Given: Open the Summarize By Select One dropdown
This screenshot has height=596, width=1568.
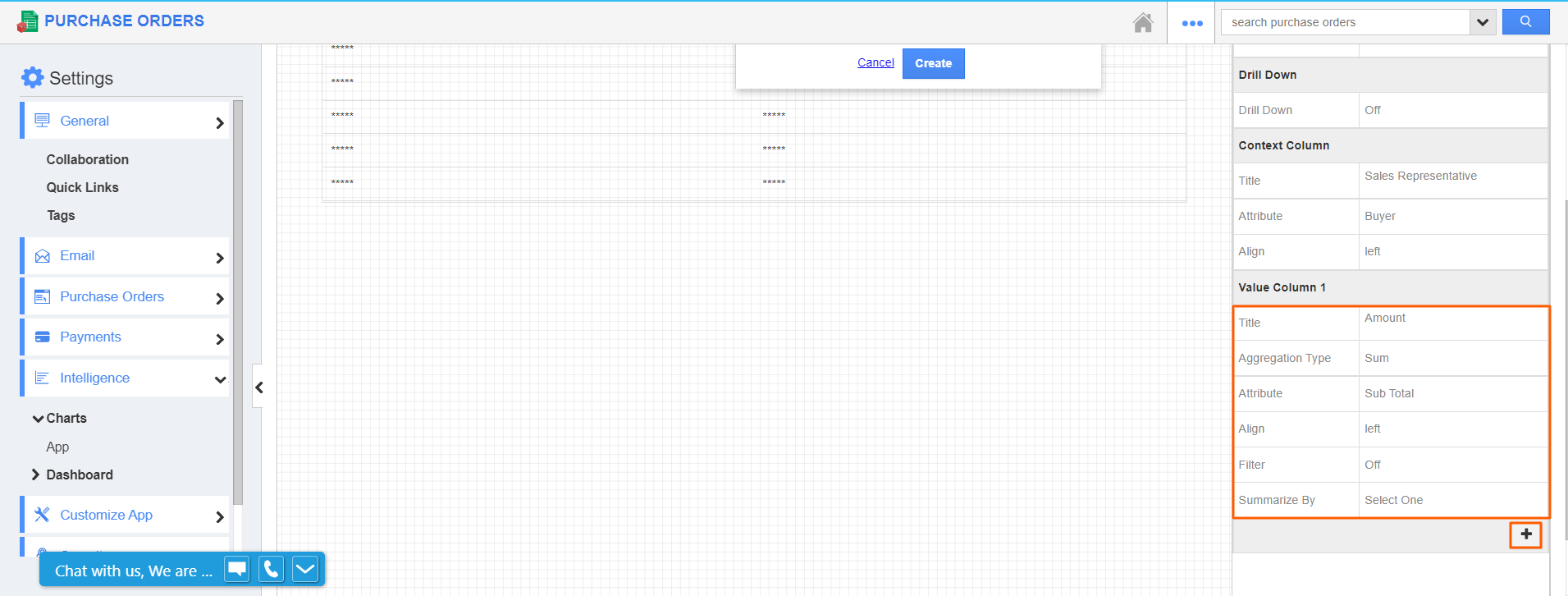Looking at the screenshot, I should (1453, 500).
